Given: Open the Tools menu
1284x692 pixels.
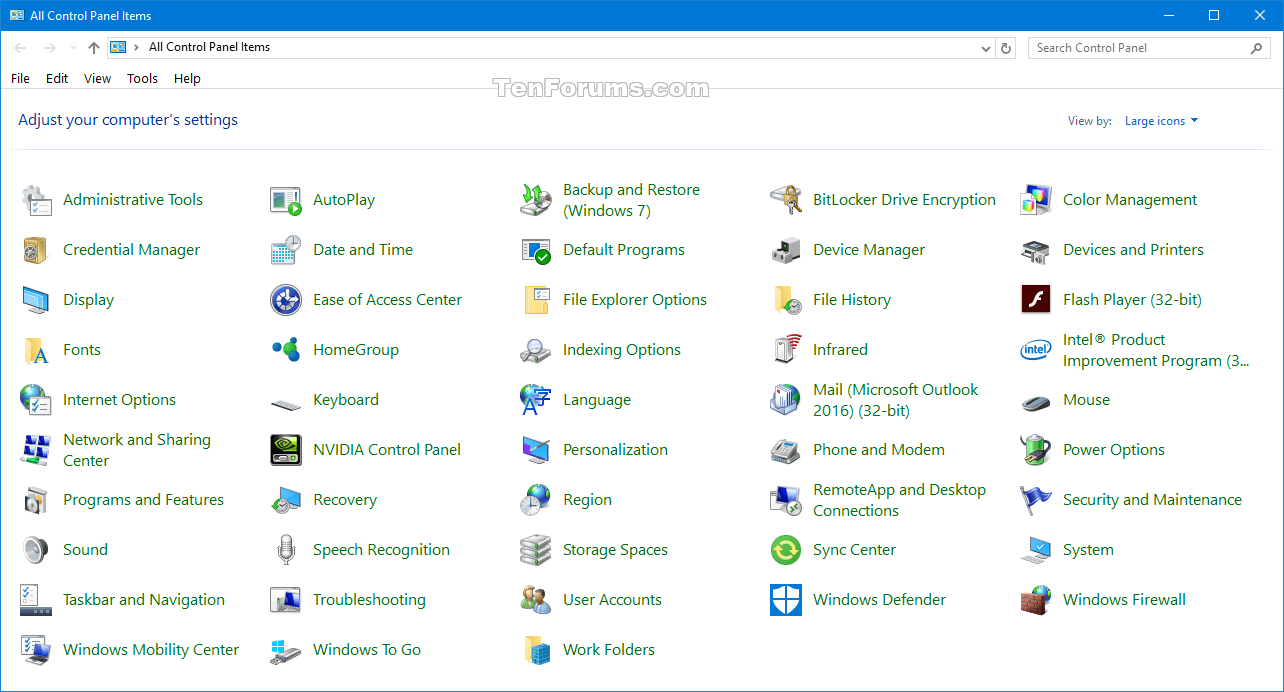Looking at the screenshot, I should pyautogui.click(x=142, y=78).
